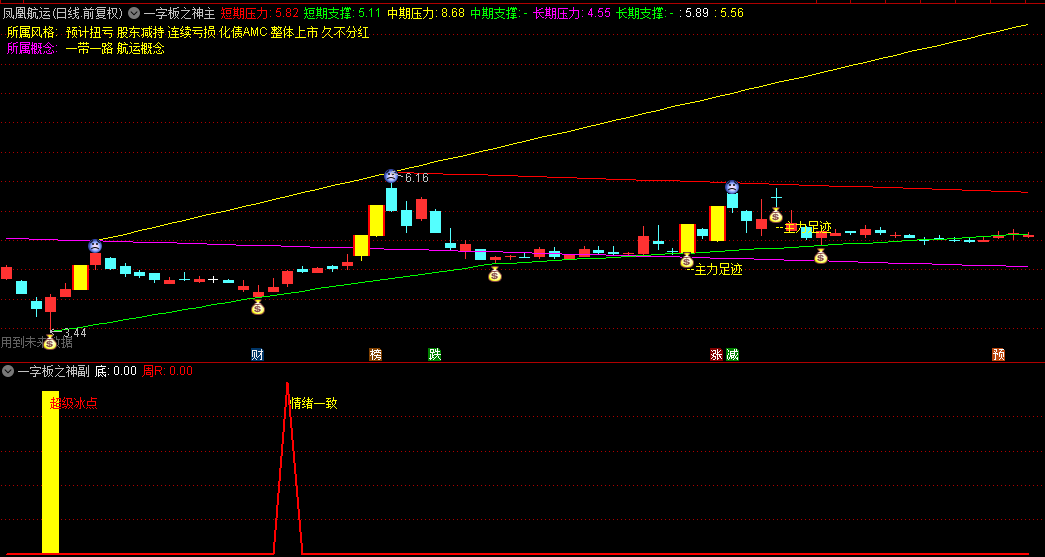Open the green 跌 event marker
Screen dimensions: 1045x557
(435, 354)
